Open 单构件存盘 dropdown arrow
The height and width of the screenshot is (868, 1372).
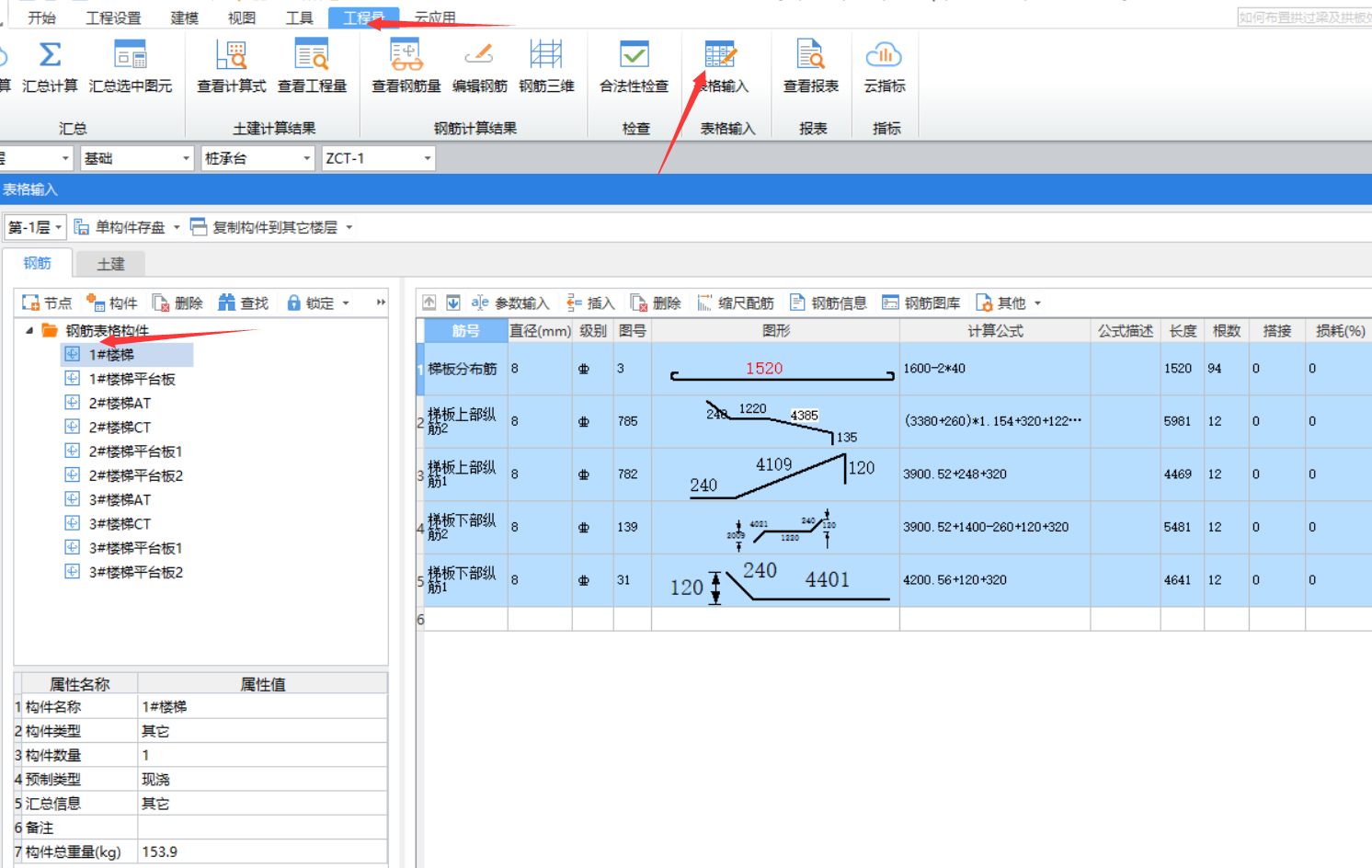pyautogui.click(x=177, y=227)
